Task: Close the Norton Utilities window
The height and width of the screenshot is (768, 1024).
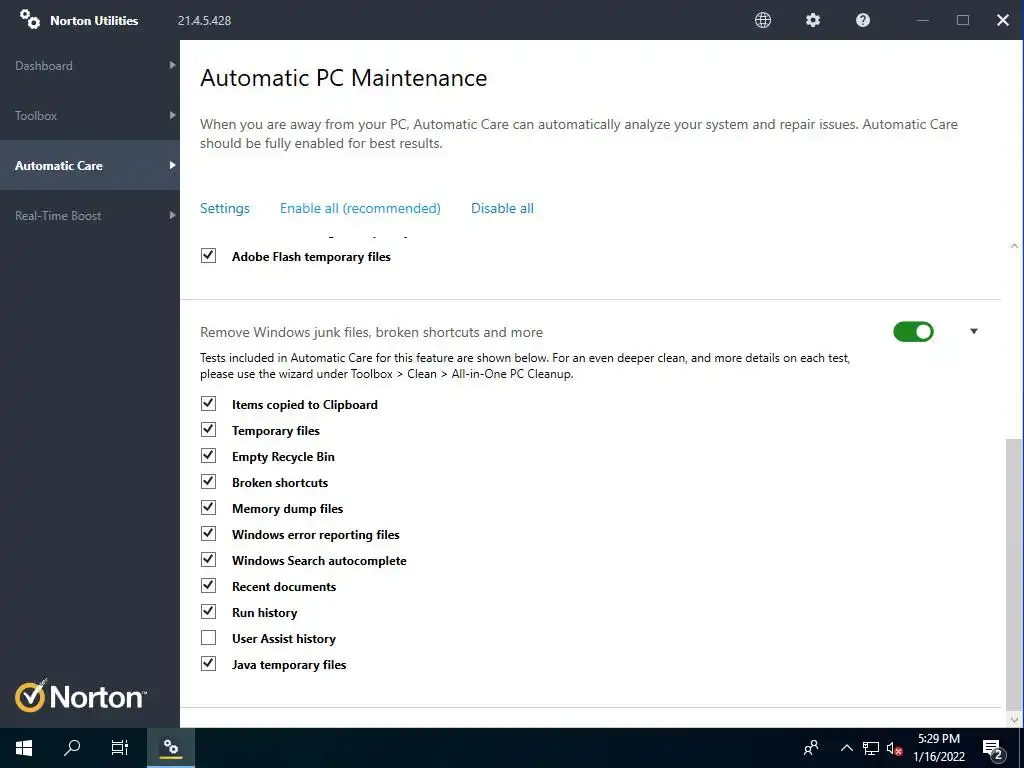Action: tap(1003, 20)
